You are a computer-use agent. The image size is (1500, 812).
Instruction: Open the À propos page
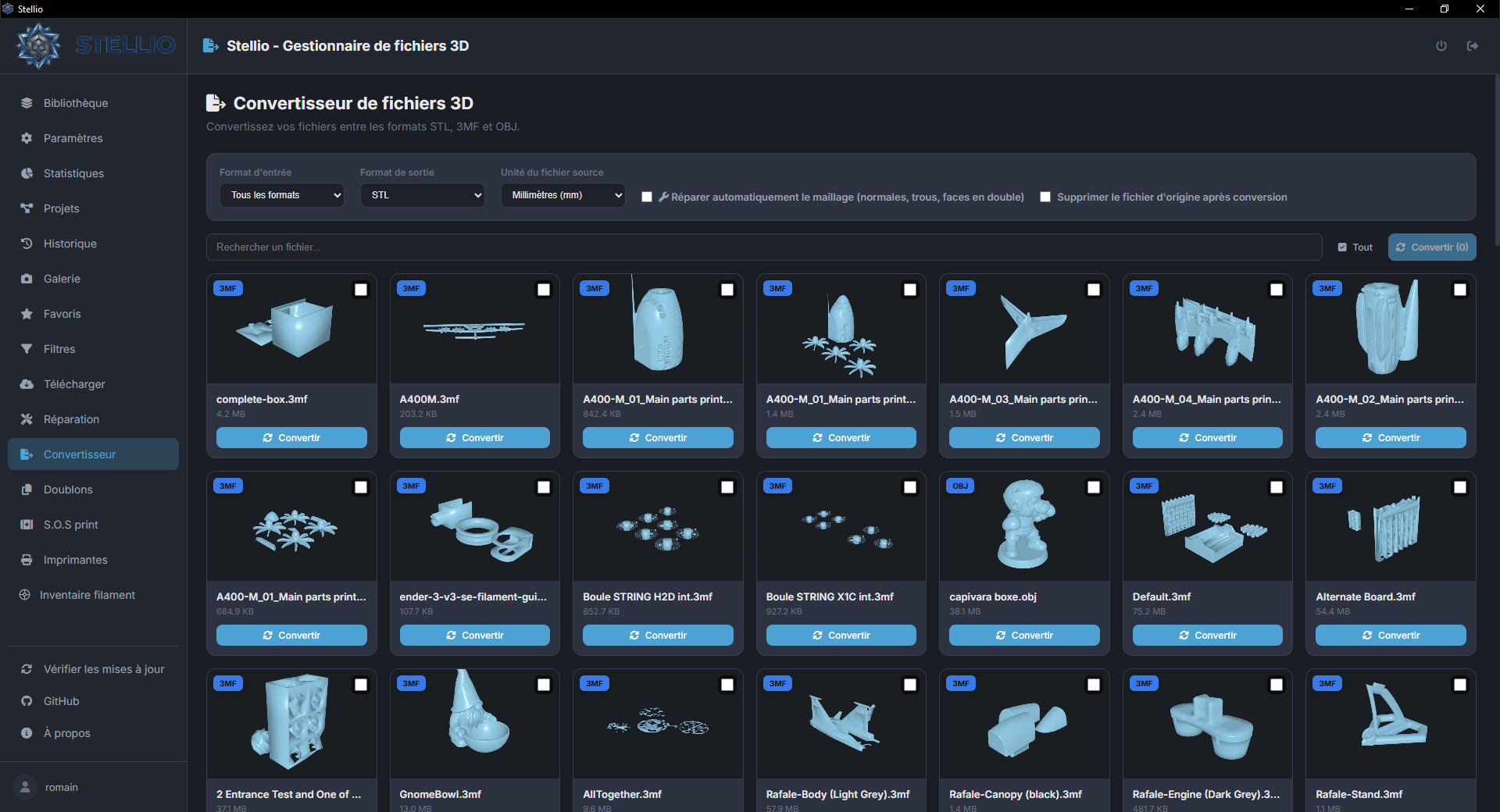coord(93,733)
